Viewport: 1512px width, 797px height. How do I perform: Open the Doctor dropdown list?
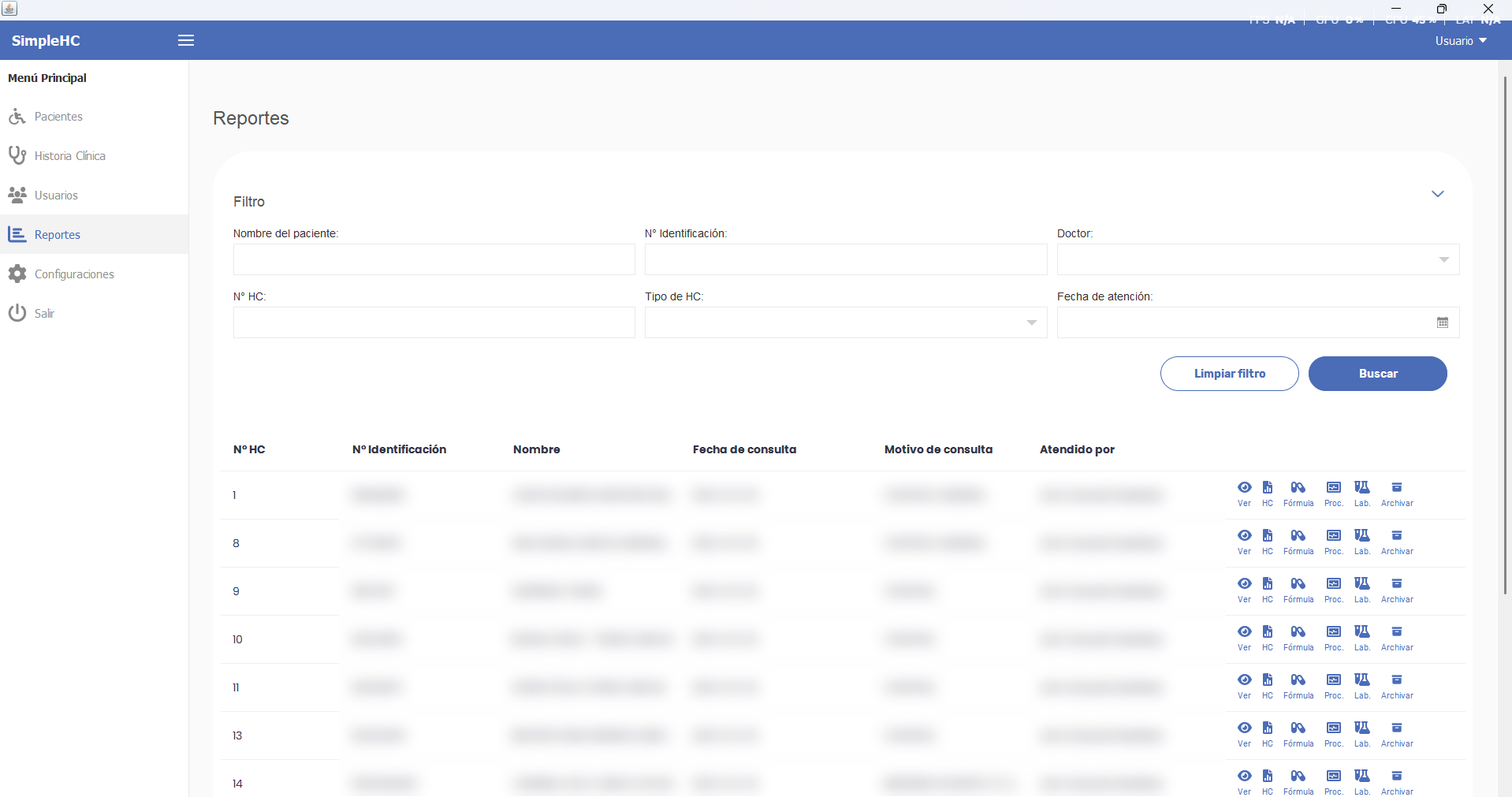pyautogui.click(x=1258, y=259)
